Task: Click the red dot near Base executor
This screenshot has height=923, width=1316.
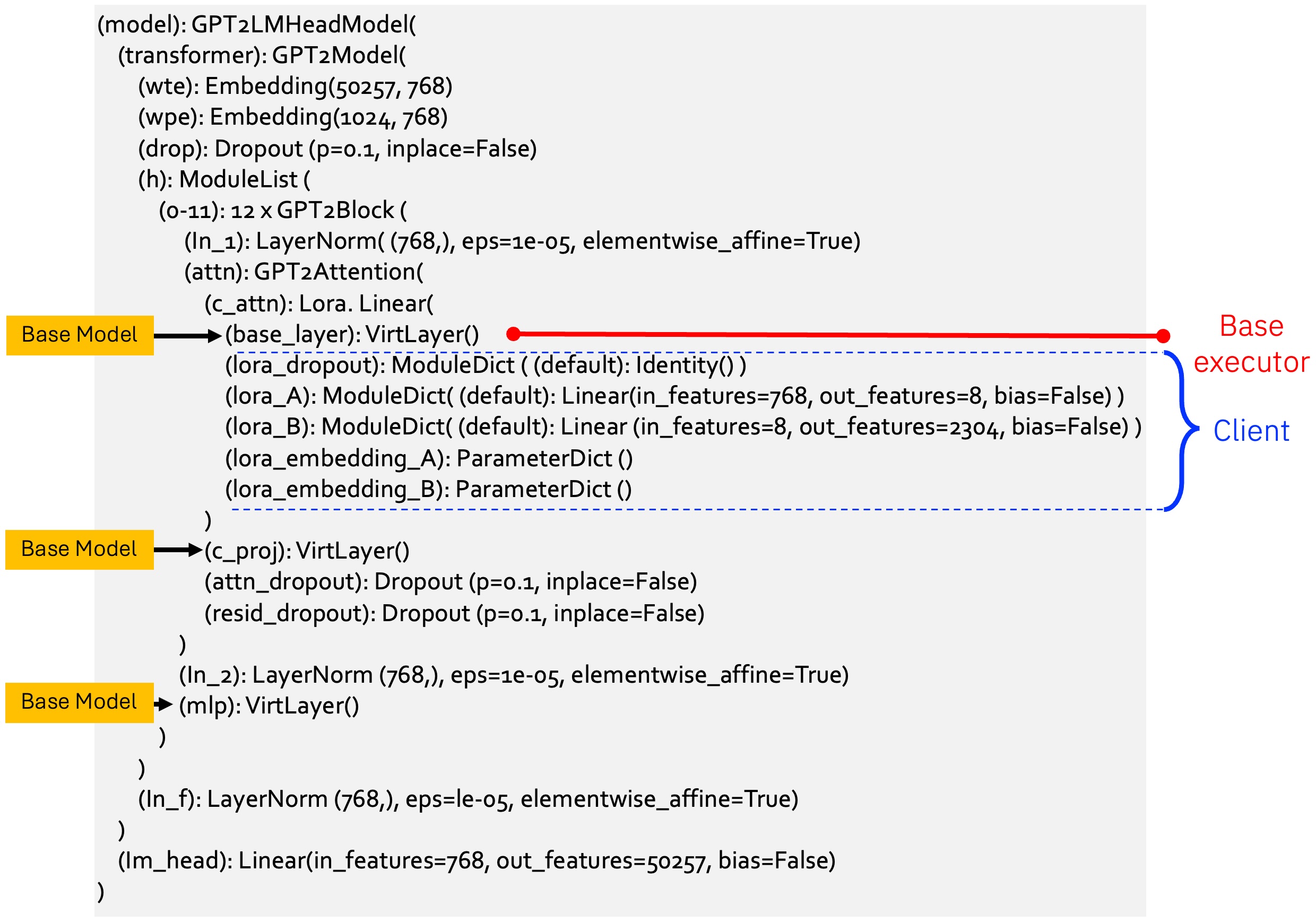Action: tap(1163, 336)
